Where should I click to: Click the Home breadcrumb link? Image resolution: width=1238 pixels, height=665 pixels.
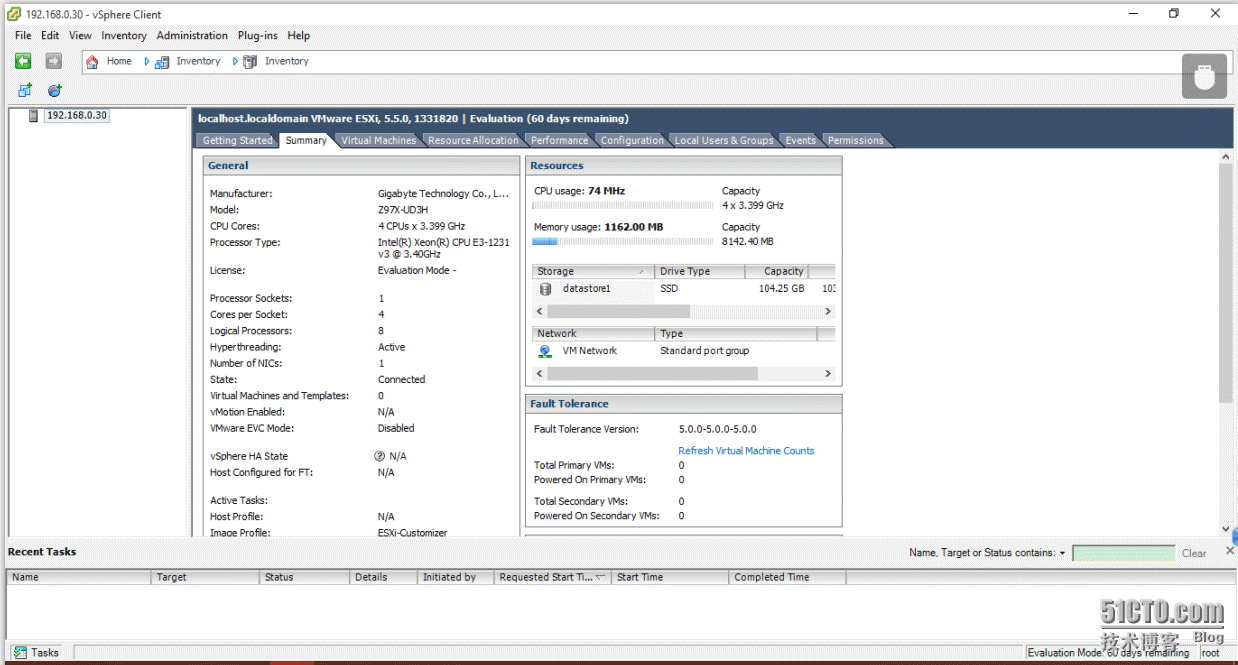pos(119,62)
